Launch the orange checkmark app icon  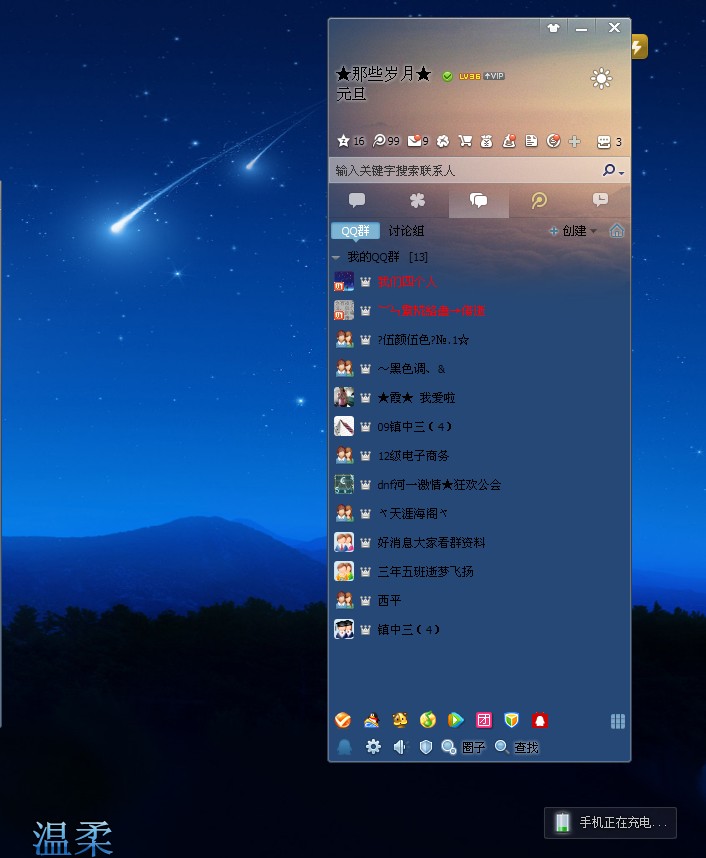pyautogui.click(x=343, y=720)
